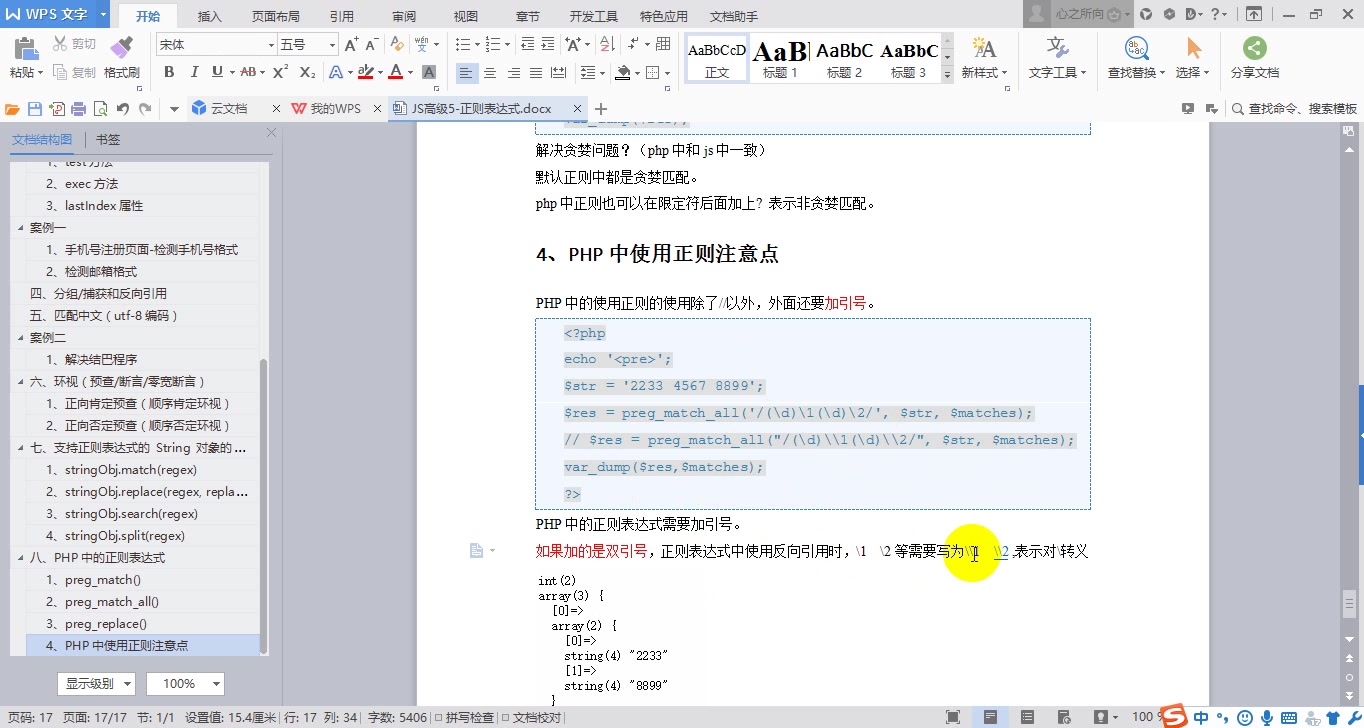Switch to web layout view in status bar
1364x728 pixels.
tap(1064, 717)
